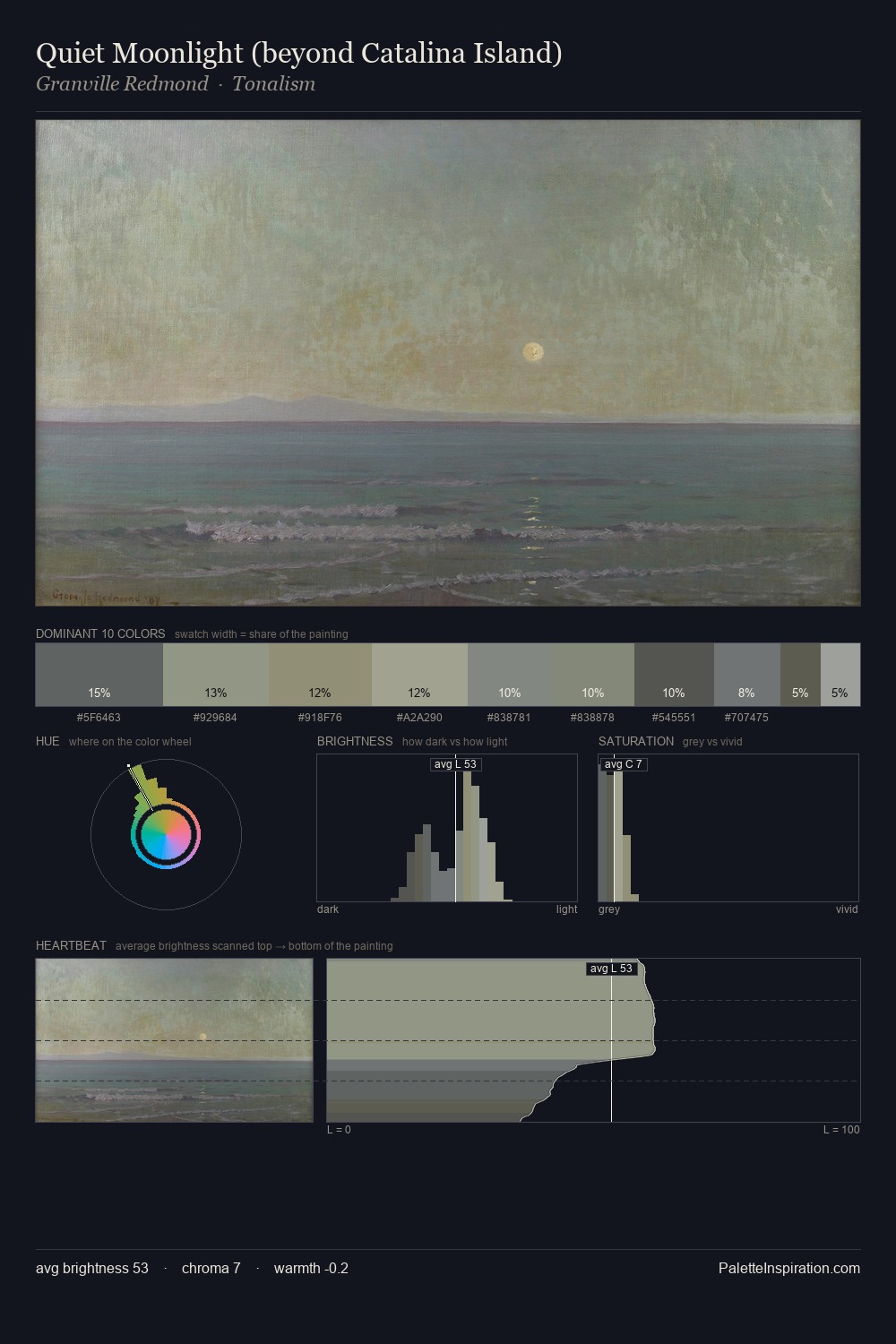
Task: Choose the dark swatch #545551
Action: [x=674, y=675]
